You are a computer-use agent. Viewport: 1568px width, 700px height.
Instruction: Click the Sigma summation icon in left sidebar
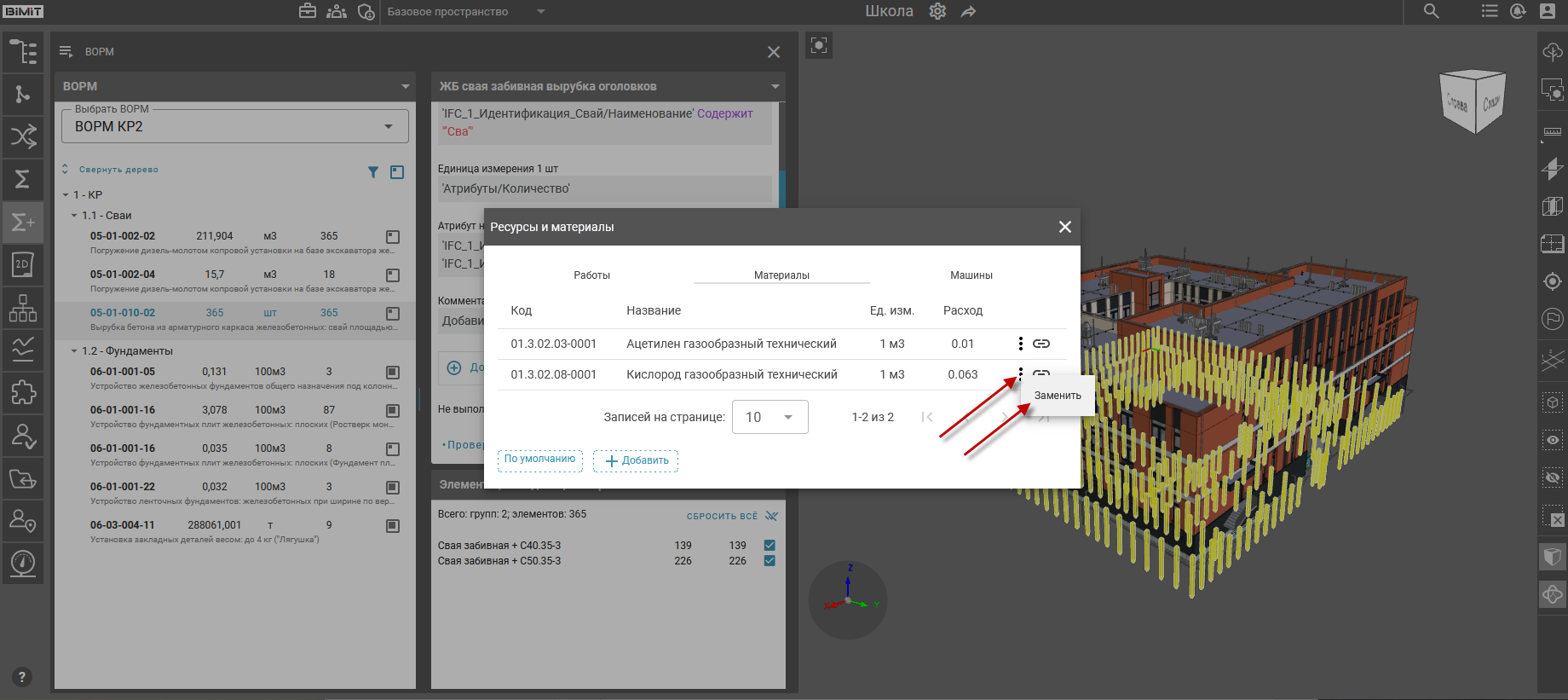23,179
